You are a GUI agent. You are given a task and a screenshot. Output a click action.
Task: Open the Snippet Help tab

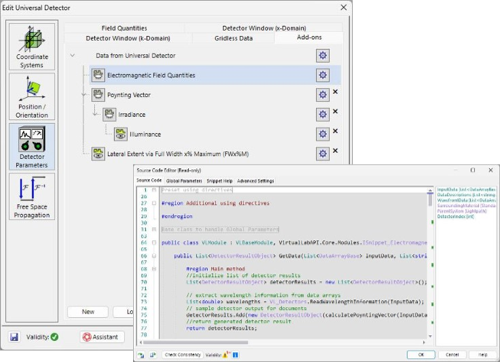click(219, 181)
